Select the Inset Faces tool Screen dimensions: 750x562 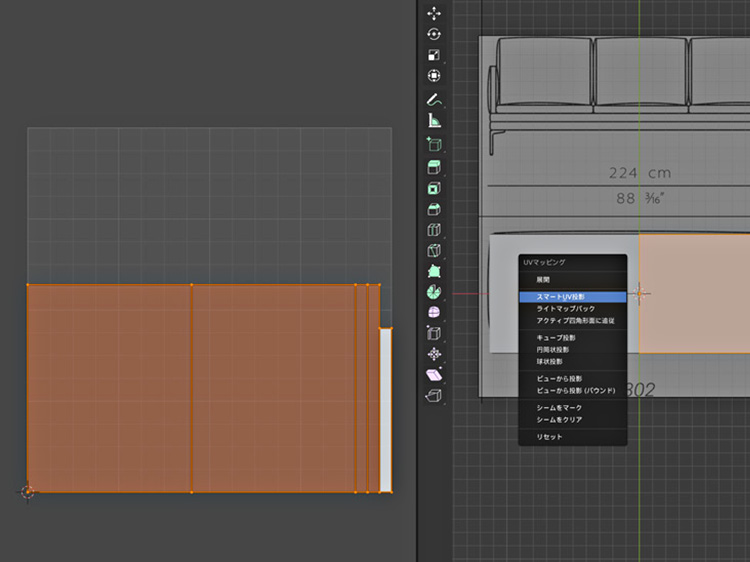(x=434, y=188)
